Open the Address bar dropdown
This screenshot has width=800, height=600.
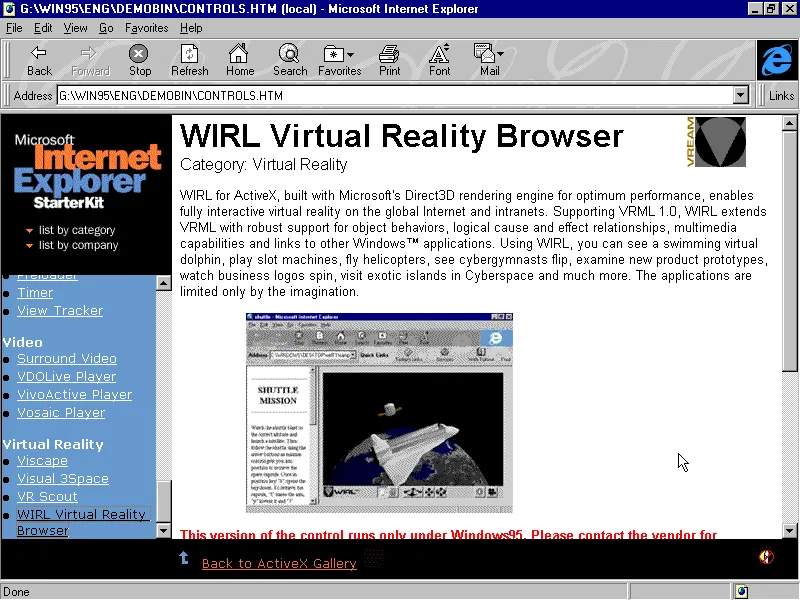[741, 96]
